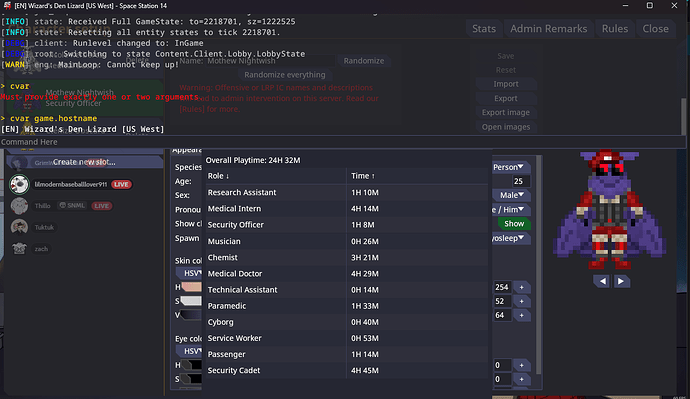Select Technical Assistant row
The width and height of the screenshot is (690, 399).
point(347,289)
